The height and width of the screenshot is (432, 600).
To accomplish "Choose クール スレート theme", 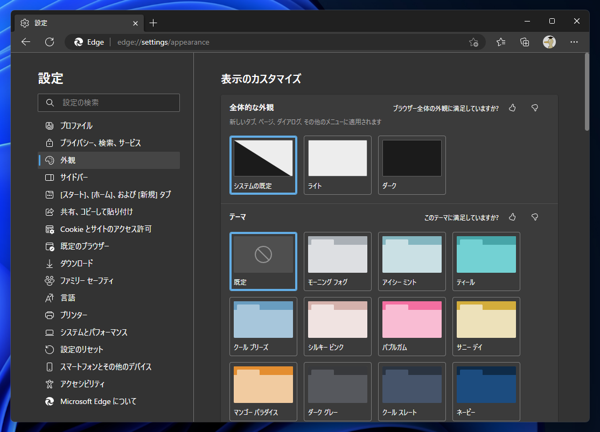I will 412,391.
